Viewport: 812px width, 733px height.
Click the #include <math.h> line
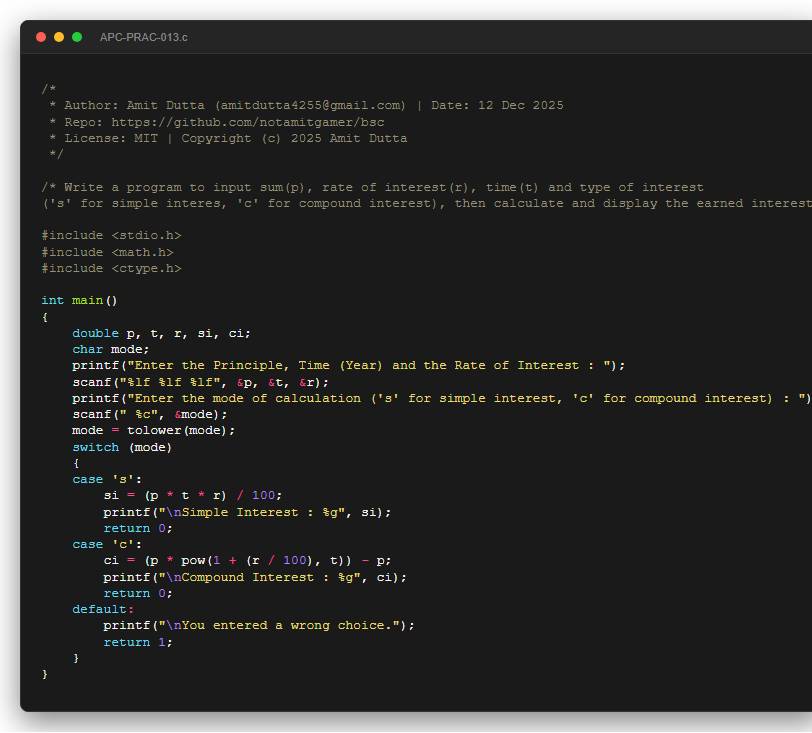[x=107, y=252]
